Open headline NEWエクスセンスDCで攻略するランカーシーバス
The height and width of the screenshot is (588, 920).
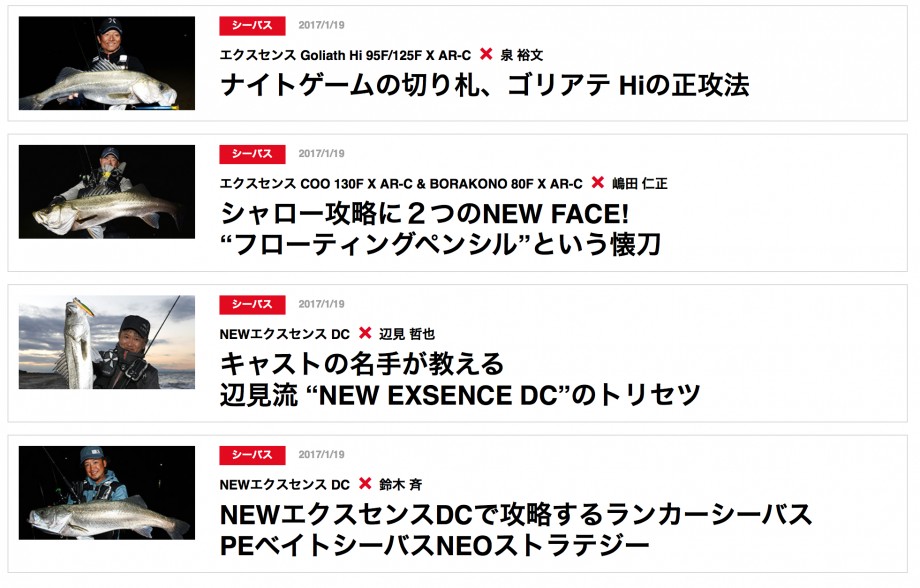[516, 515]
